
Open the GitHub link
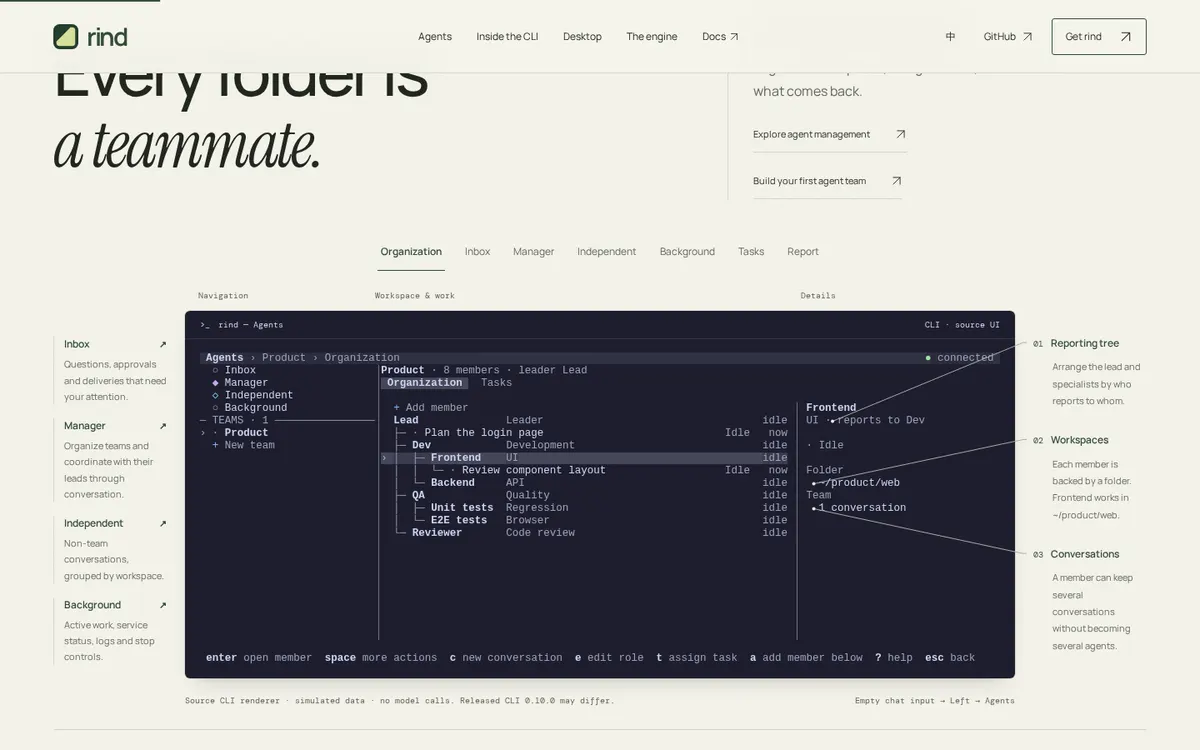point(1007,37)
